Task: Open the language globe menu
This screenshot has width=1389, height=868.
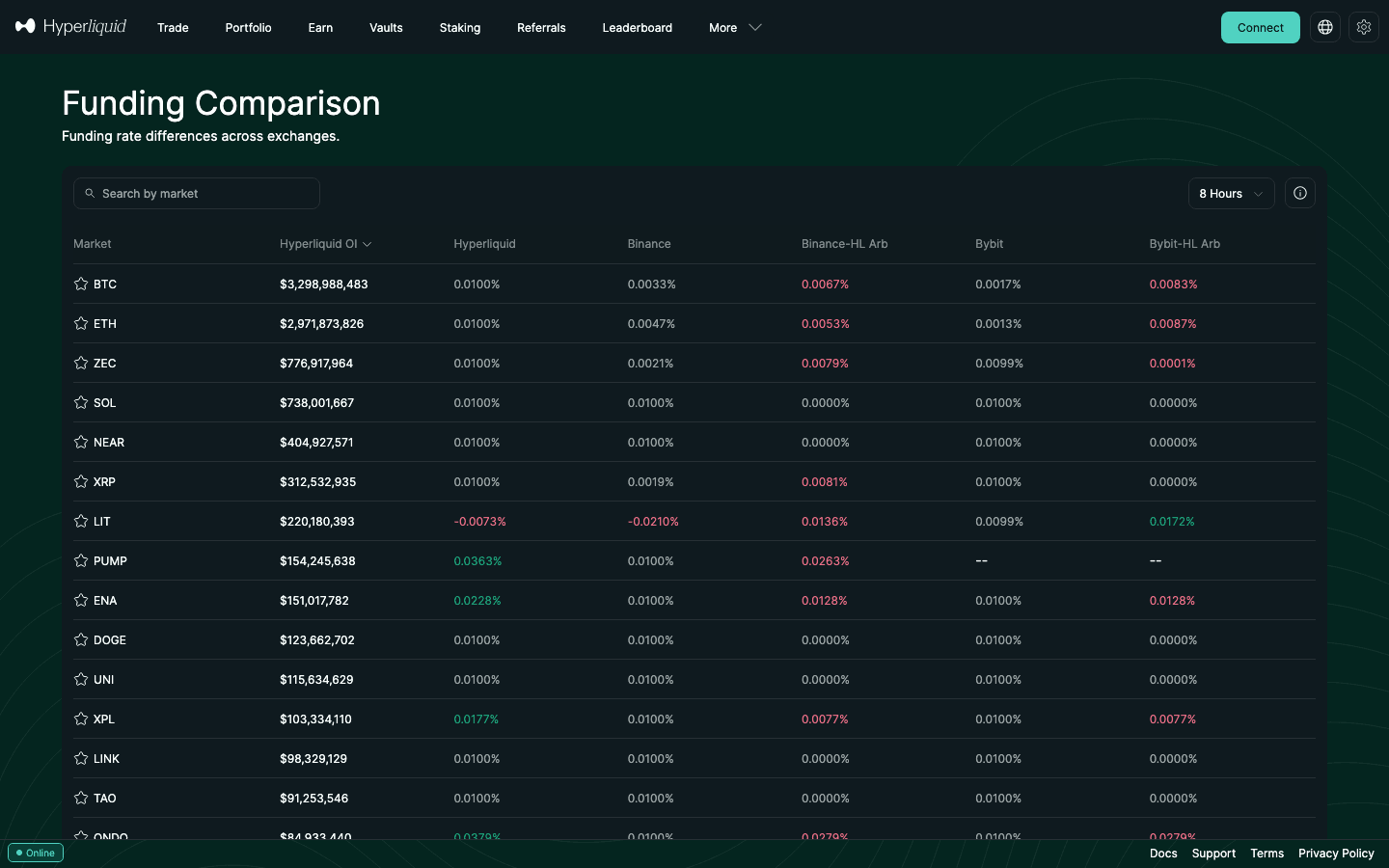Action: (1325, 27)
